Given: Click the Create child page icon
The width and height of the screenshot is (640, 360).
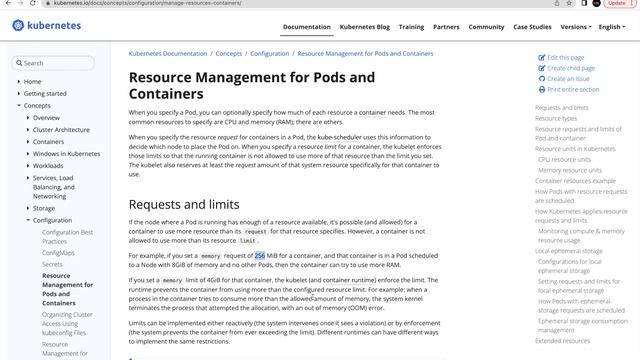Looking at the screenshot, I should [542, 68].
